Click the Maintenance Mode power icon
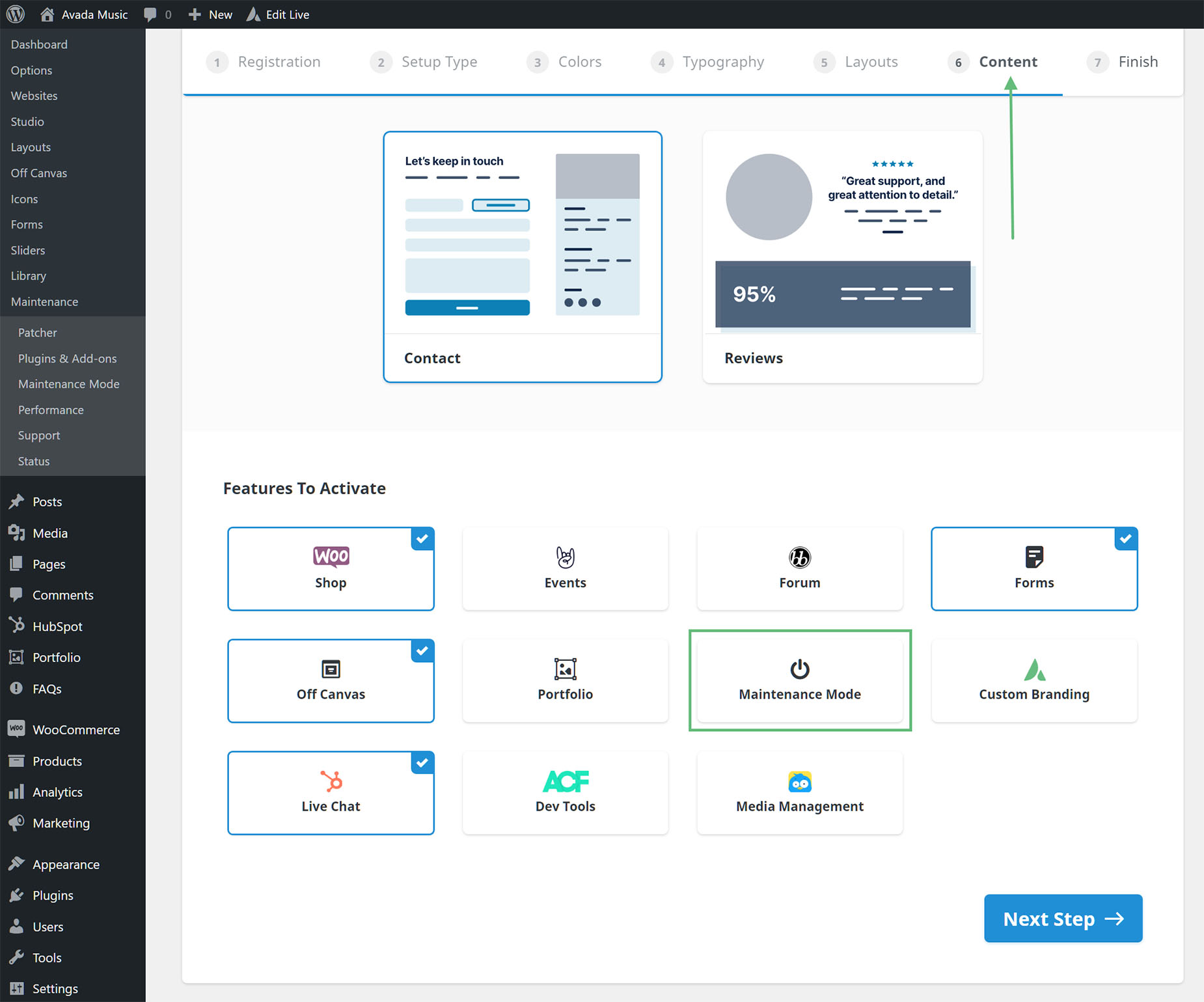Viewport: 1204px width, 1002px height. click(800, 669)
